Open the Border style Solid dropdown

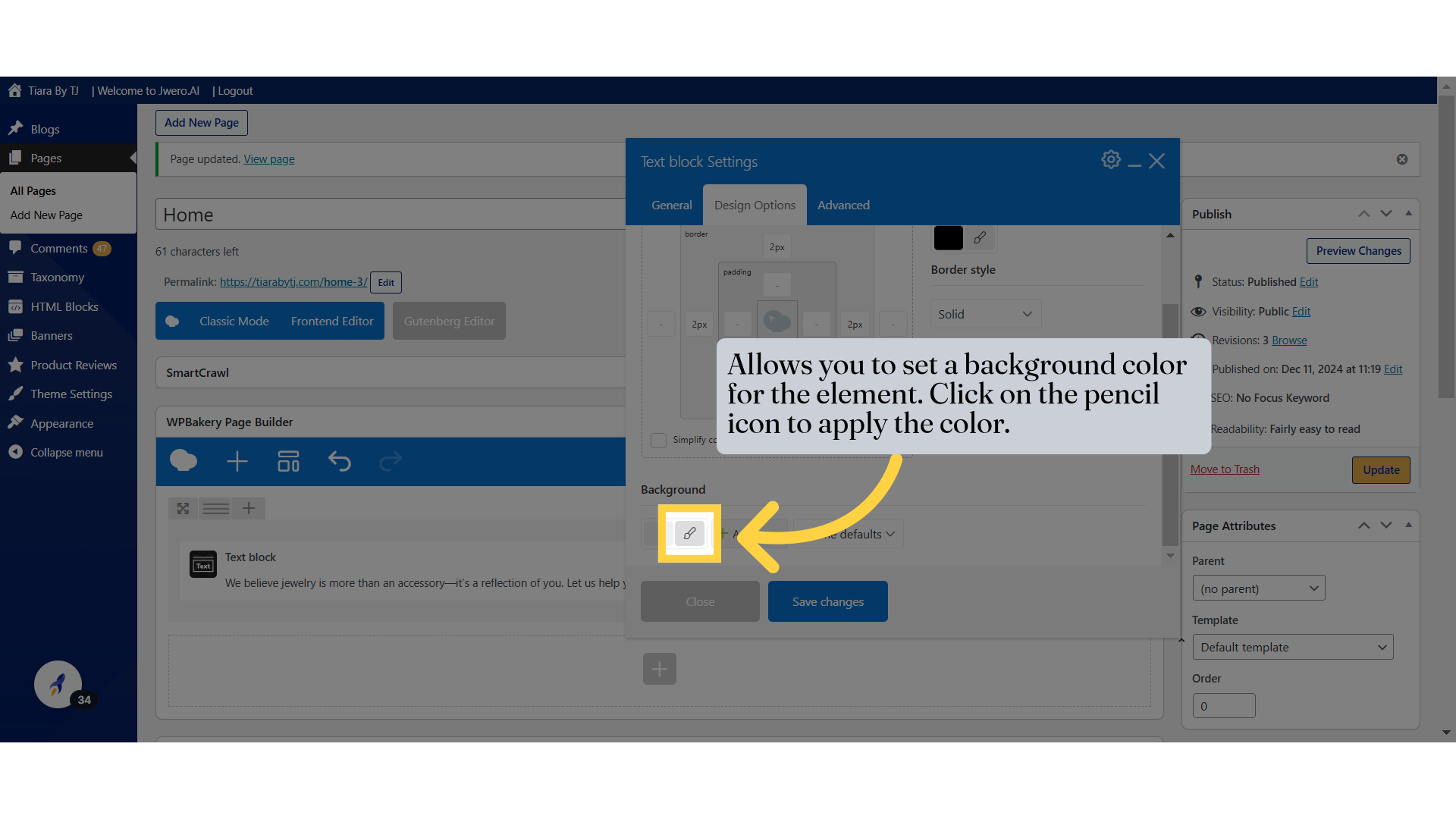coord(985,314)
